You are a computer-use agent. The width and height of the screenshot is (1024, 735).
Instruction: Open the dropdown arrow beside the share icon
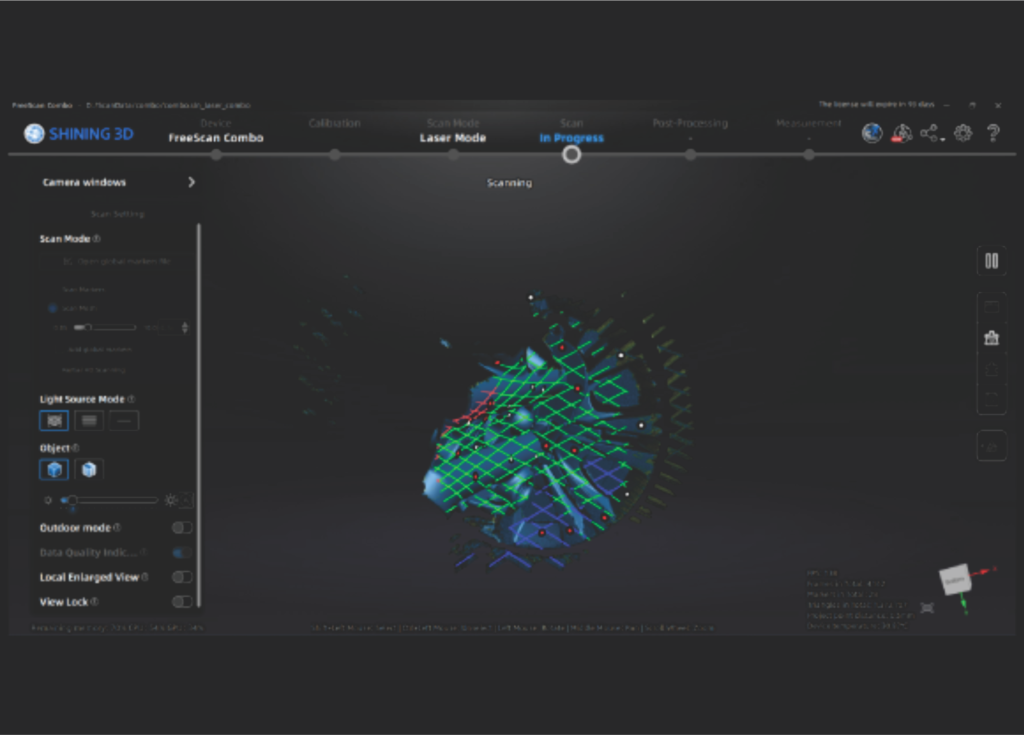[943, 139]
